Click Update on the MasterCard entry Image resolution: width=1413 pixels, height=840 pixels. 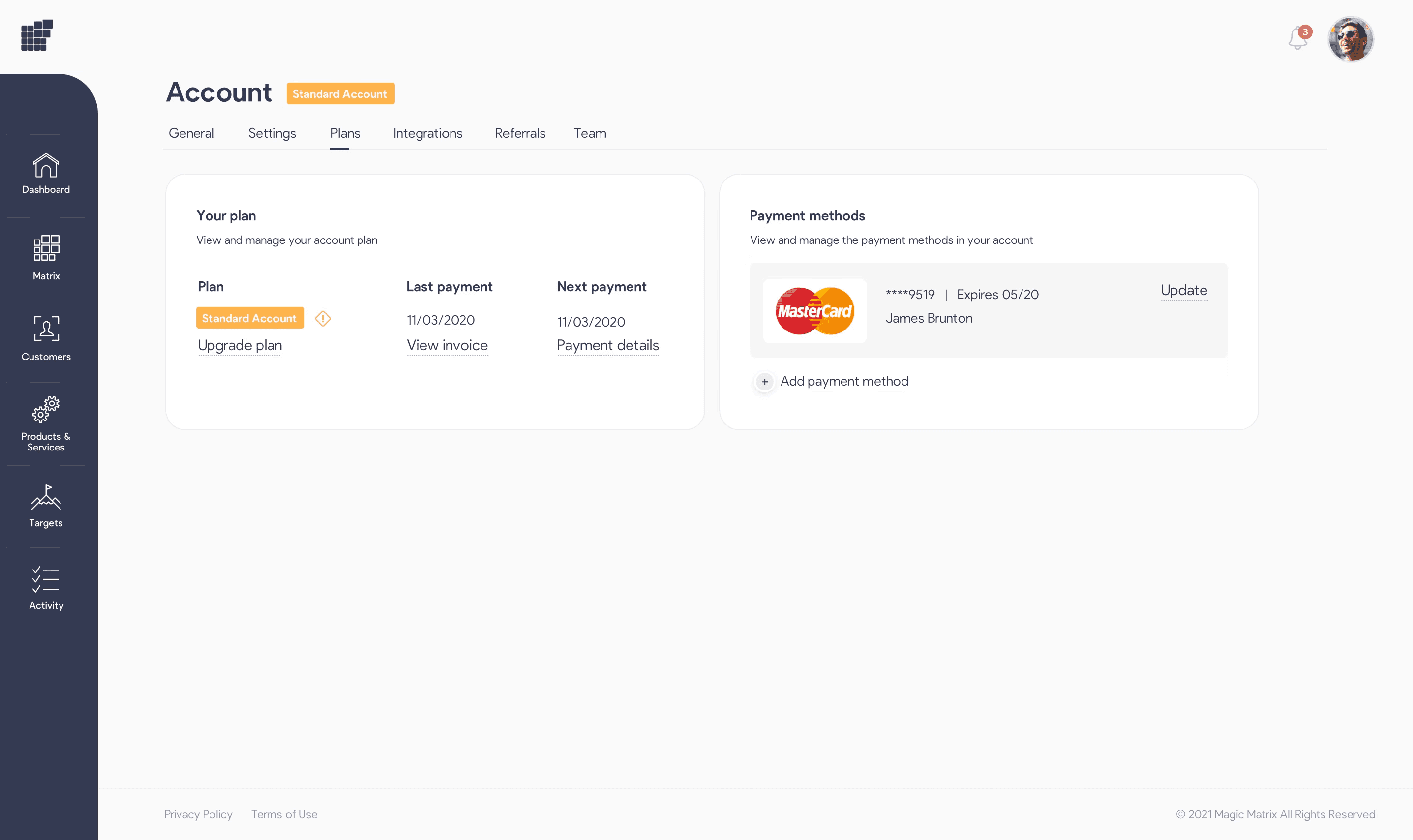click(x=1184, y=290)
